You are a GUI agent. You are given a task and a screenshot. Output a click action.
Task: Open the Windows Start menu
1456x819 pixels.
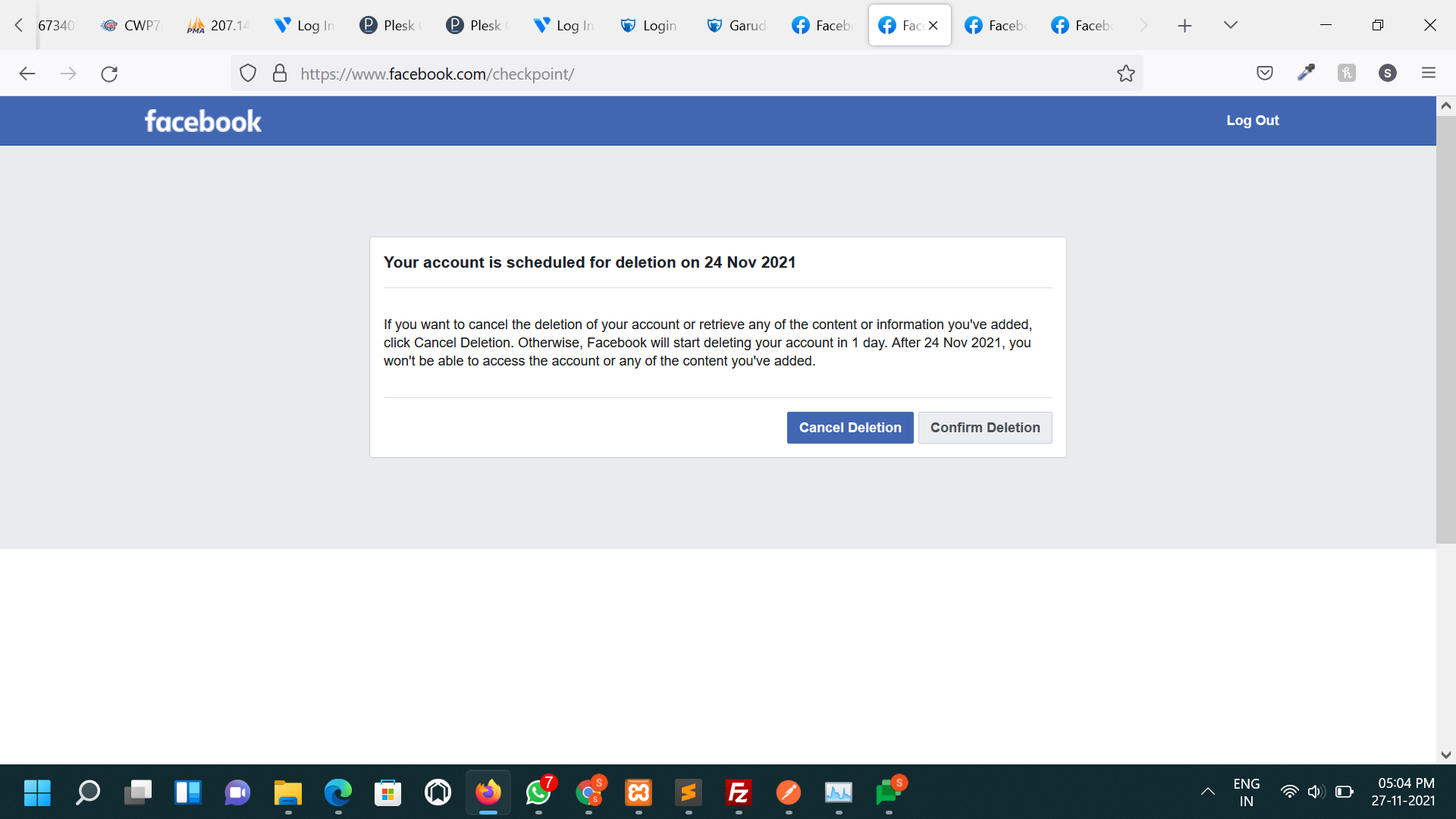pyautogui.click(x=37, y=793)
